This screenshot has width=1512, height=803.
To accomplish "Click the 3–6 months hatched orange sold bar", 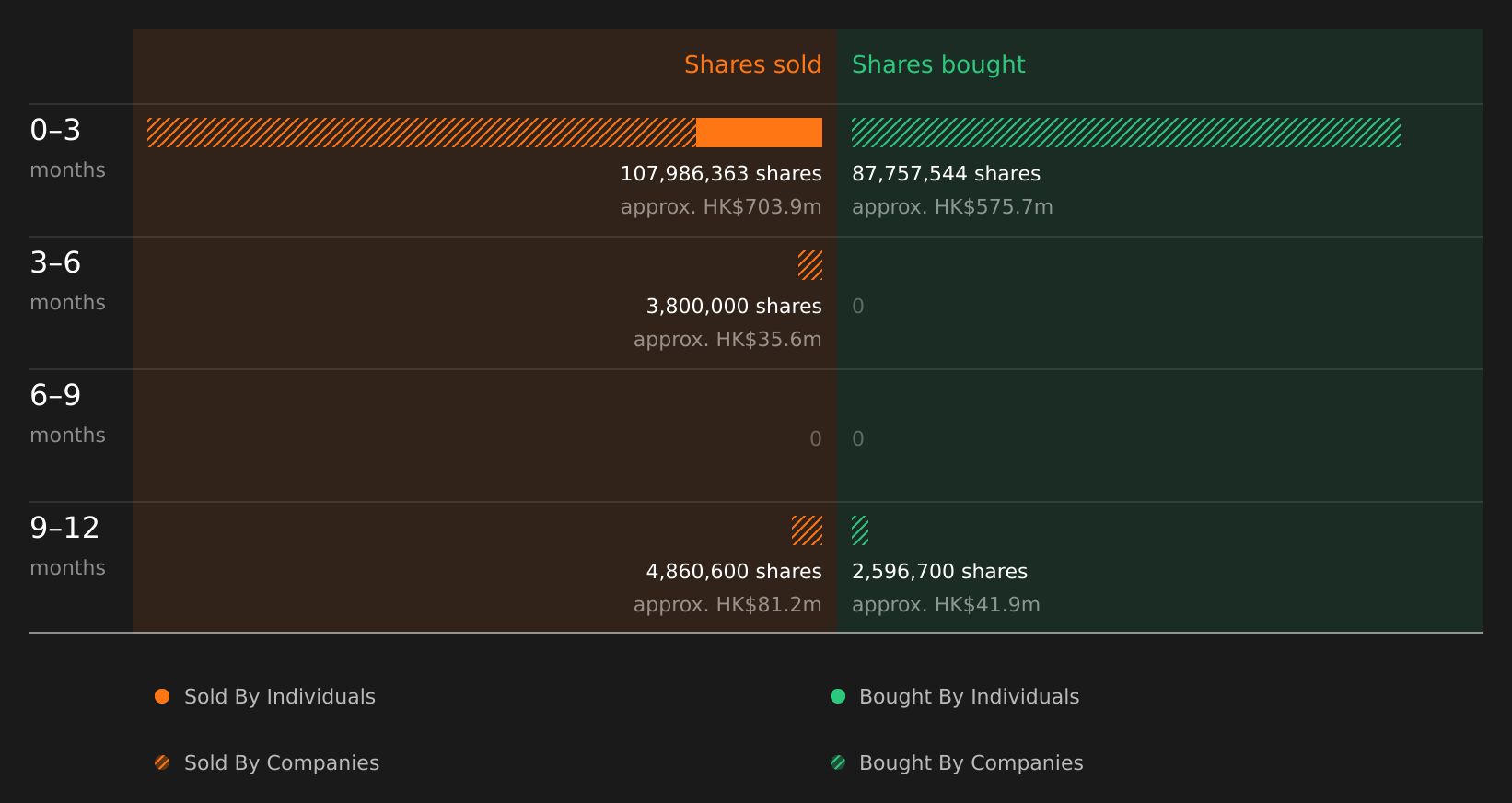I will (x=810, y=265).
